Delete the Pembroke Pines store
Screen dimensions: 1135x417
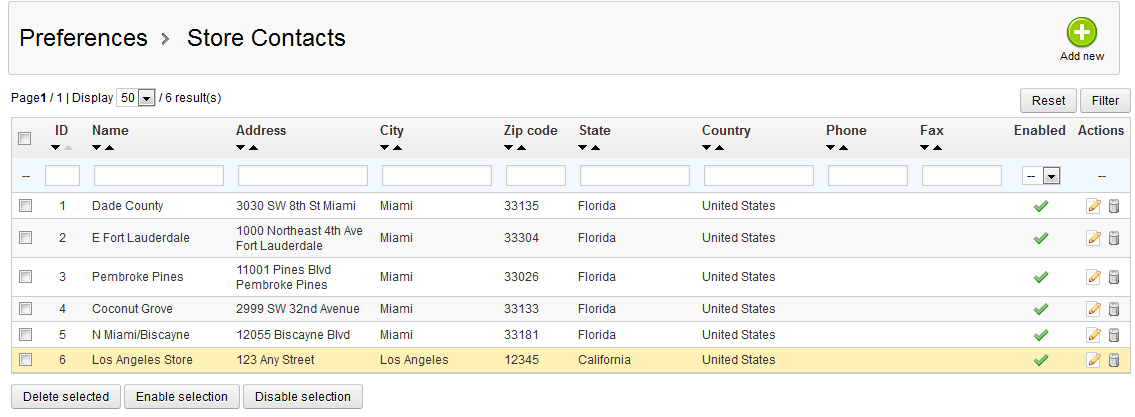point(1114,277)
